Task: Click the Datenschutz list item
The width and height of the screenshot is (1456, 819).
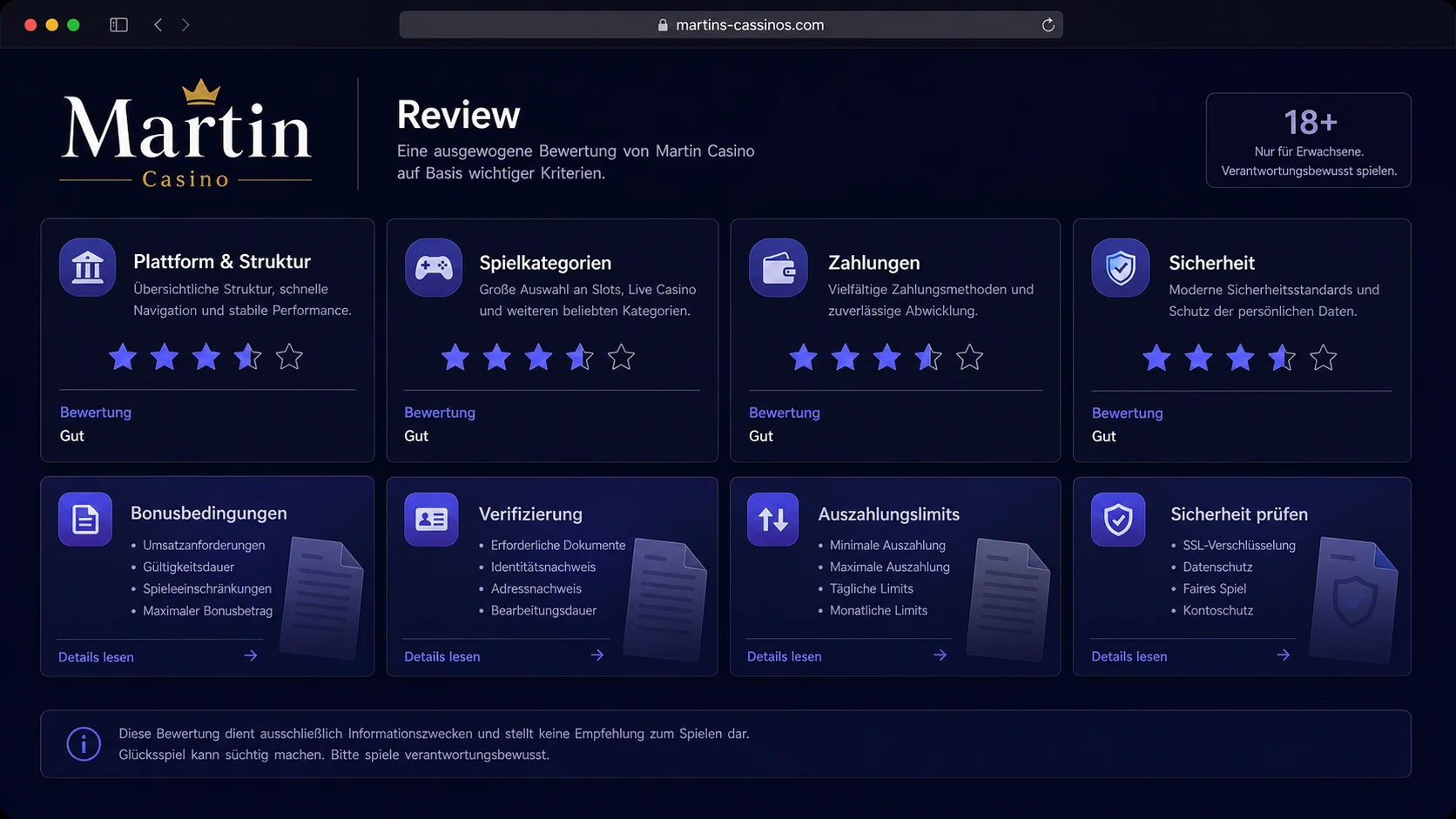Action: click(1217, 567)
